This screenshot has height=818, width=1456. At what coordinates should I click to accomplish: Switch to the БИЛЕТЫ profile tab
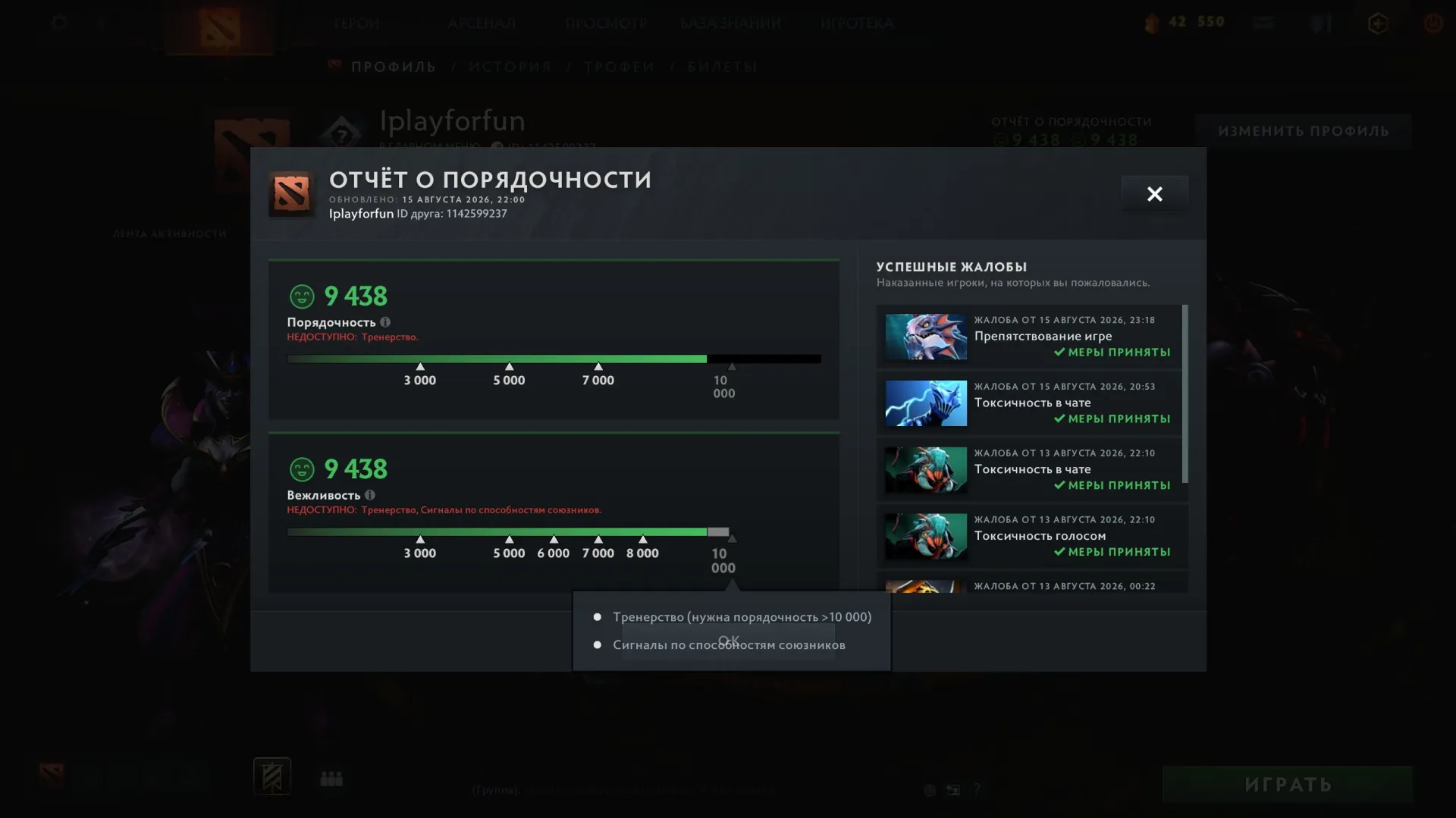[723, 67]
